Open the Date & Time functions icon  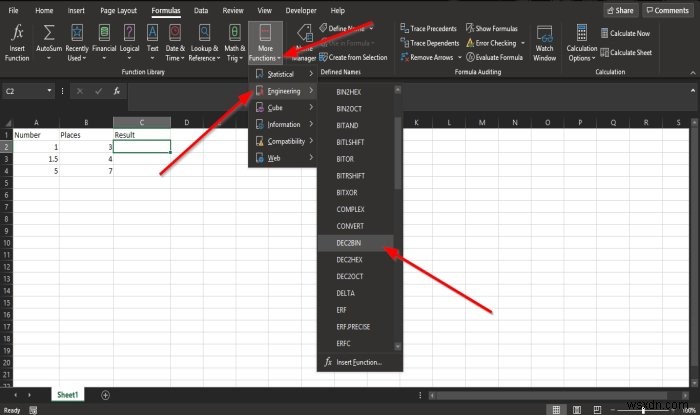175,32
